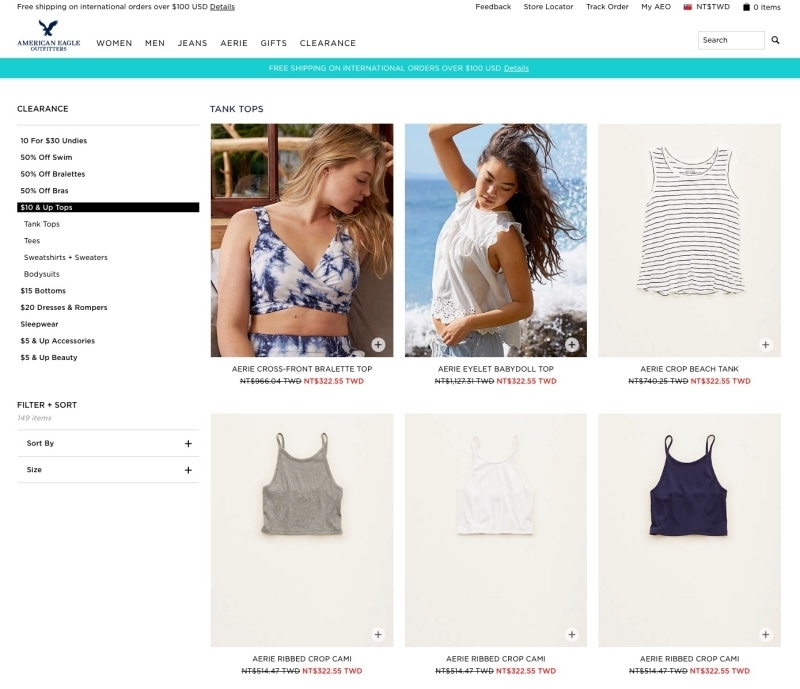Expand the Sort By filter
The image size is (800, 689).
108,444
